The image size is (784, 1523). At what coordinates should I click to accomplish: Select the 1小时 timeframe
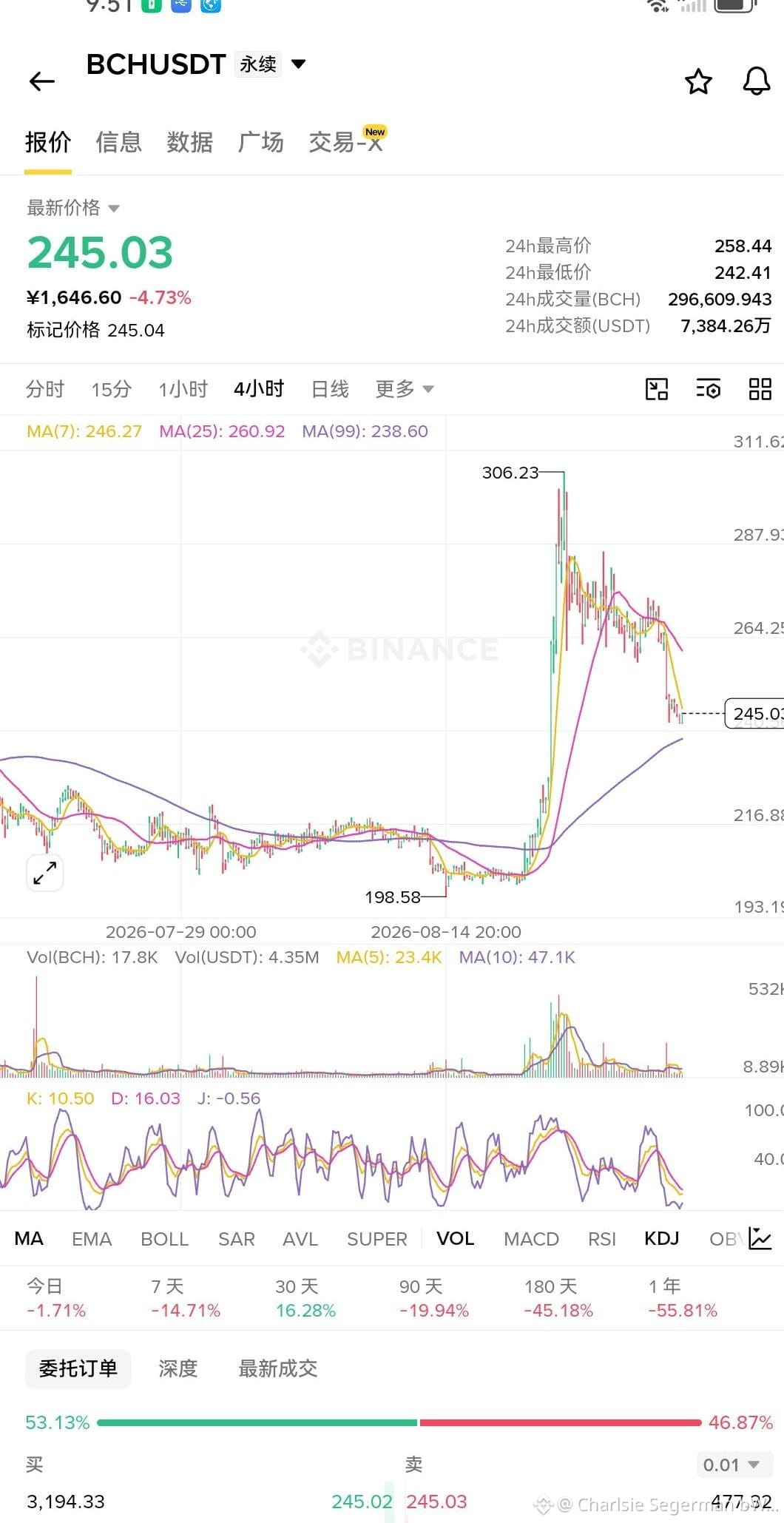(x=183, y=389)
